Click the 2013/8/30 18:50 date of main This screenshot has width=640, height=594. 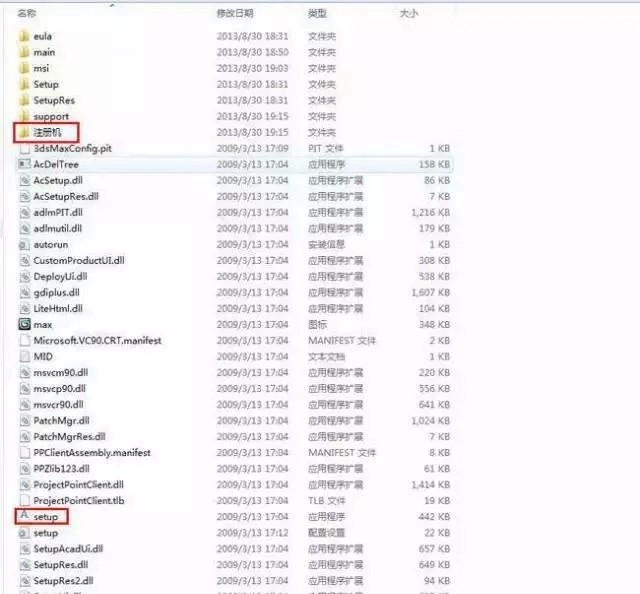coord(253,52)
